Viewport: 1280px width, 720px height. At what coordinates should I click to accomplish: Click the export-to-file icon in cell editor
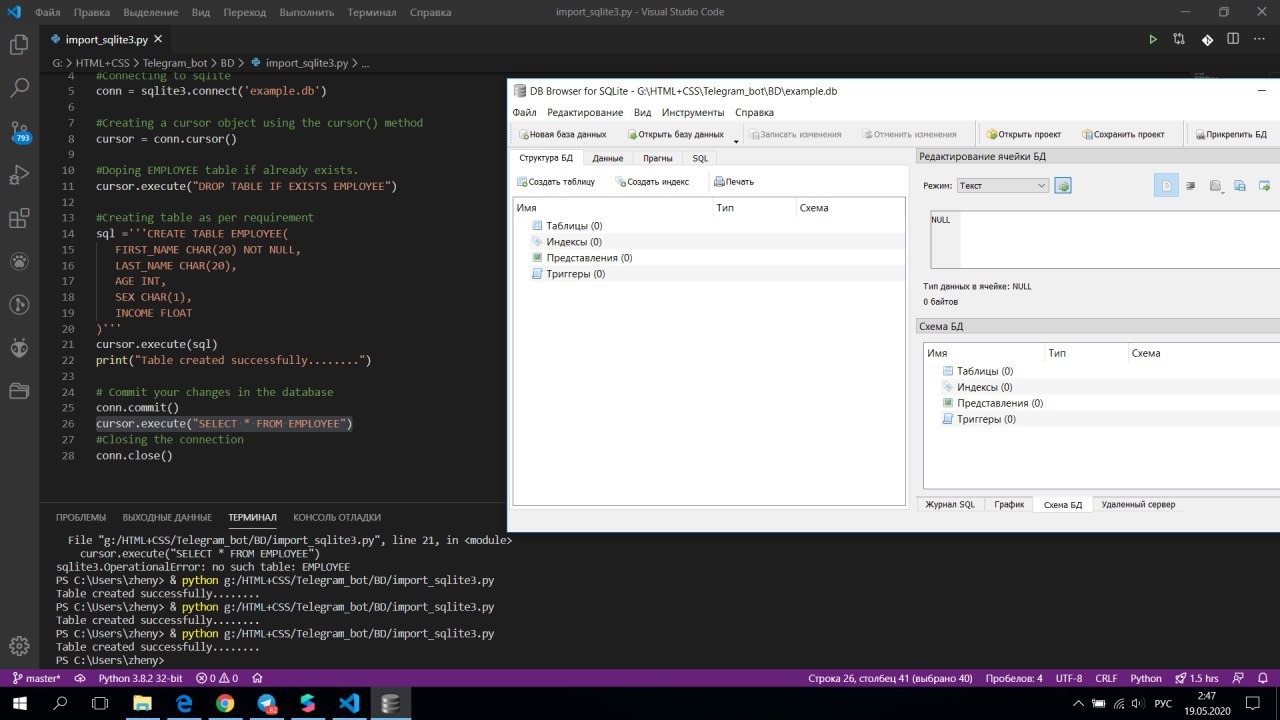(x=1240, y=186)
